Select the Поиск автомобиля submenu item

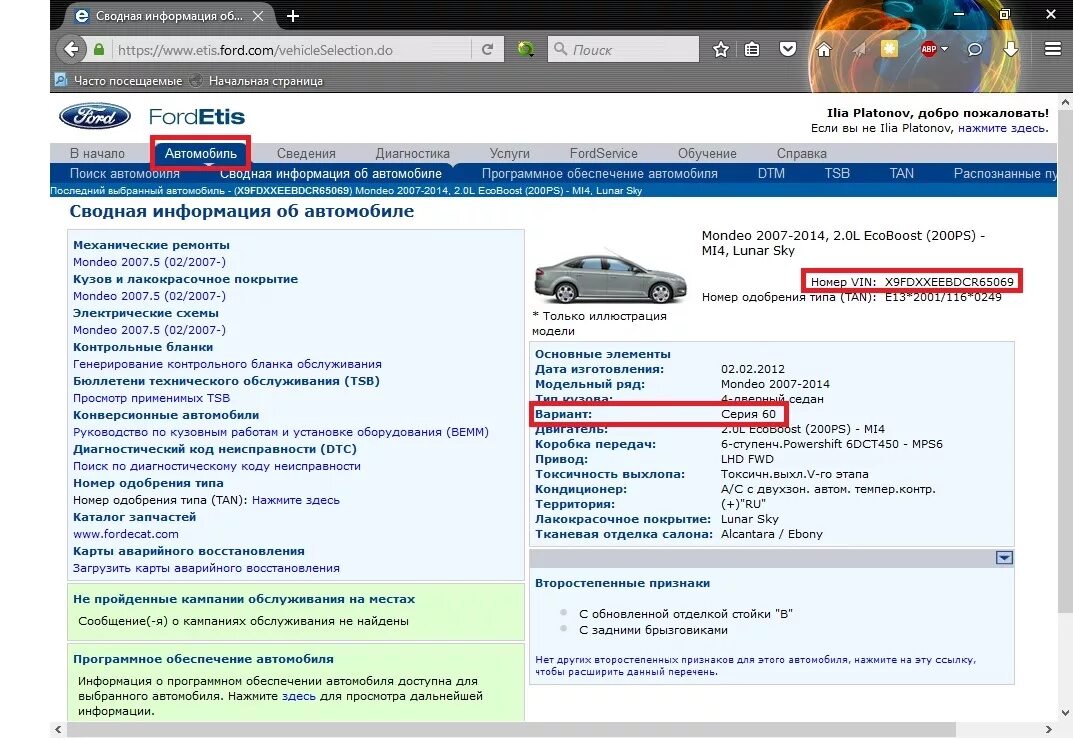coord(125,173)
